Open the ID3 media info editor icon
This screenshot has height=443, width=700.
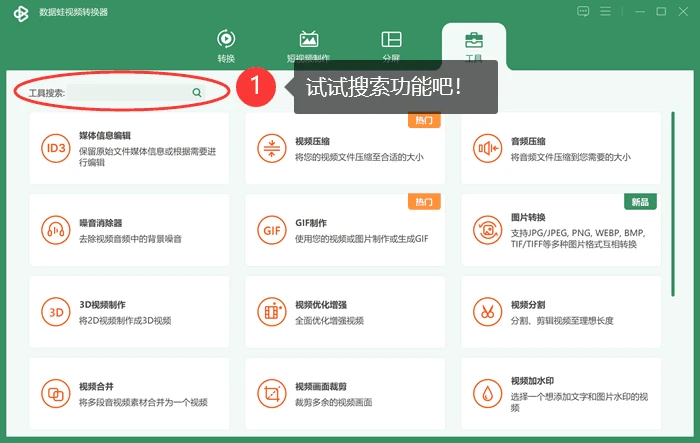[x=56, y=148]
